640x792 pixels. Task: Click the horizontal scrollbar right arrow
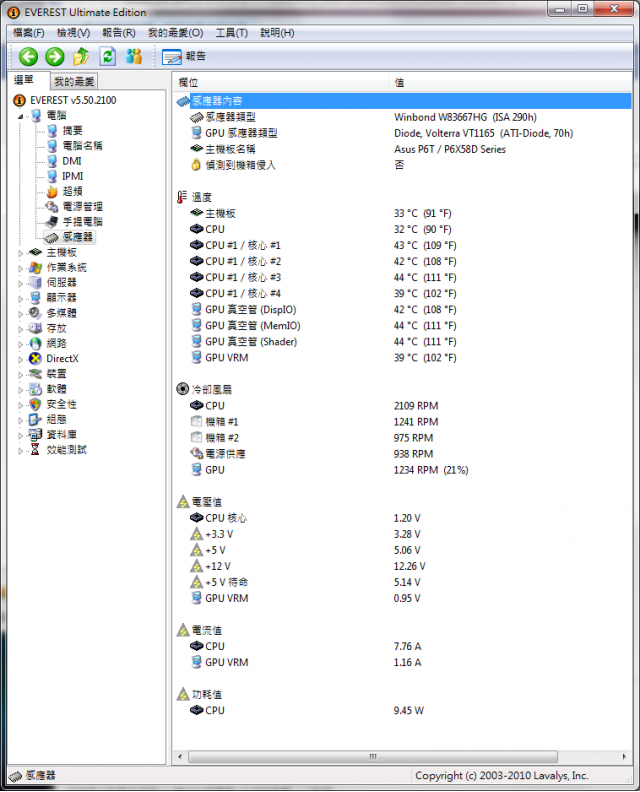[x=624, y=757]
